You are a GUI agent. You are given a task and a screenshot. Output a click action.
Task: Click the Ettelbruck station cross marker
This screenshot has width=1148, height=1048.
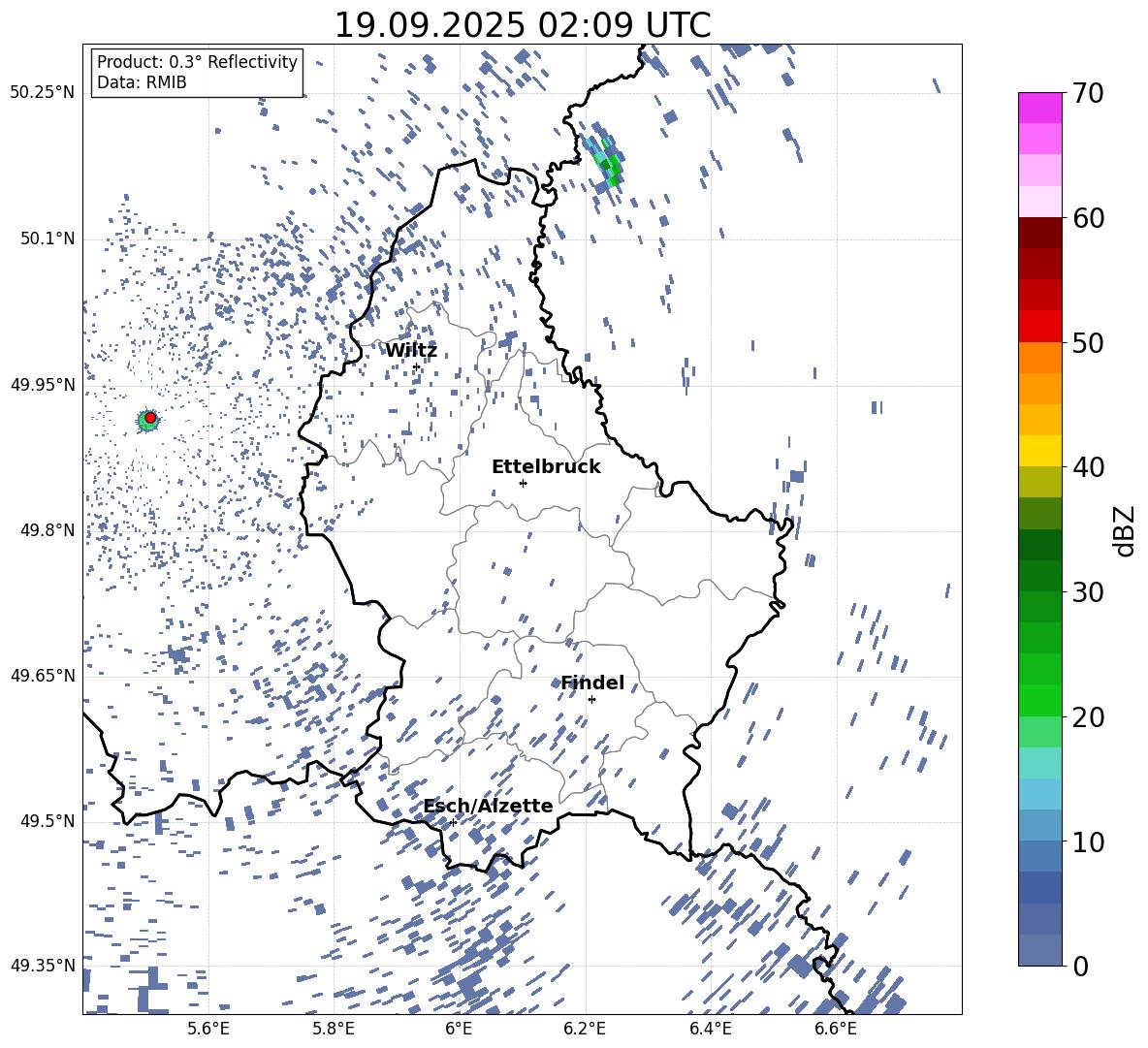click(x=523, y=483)
